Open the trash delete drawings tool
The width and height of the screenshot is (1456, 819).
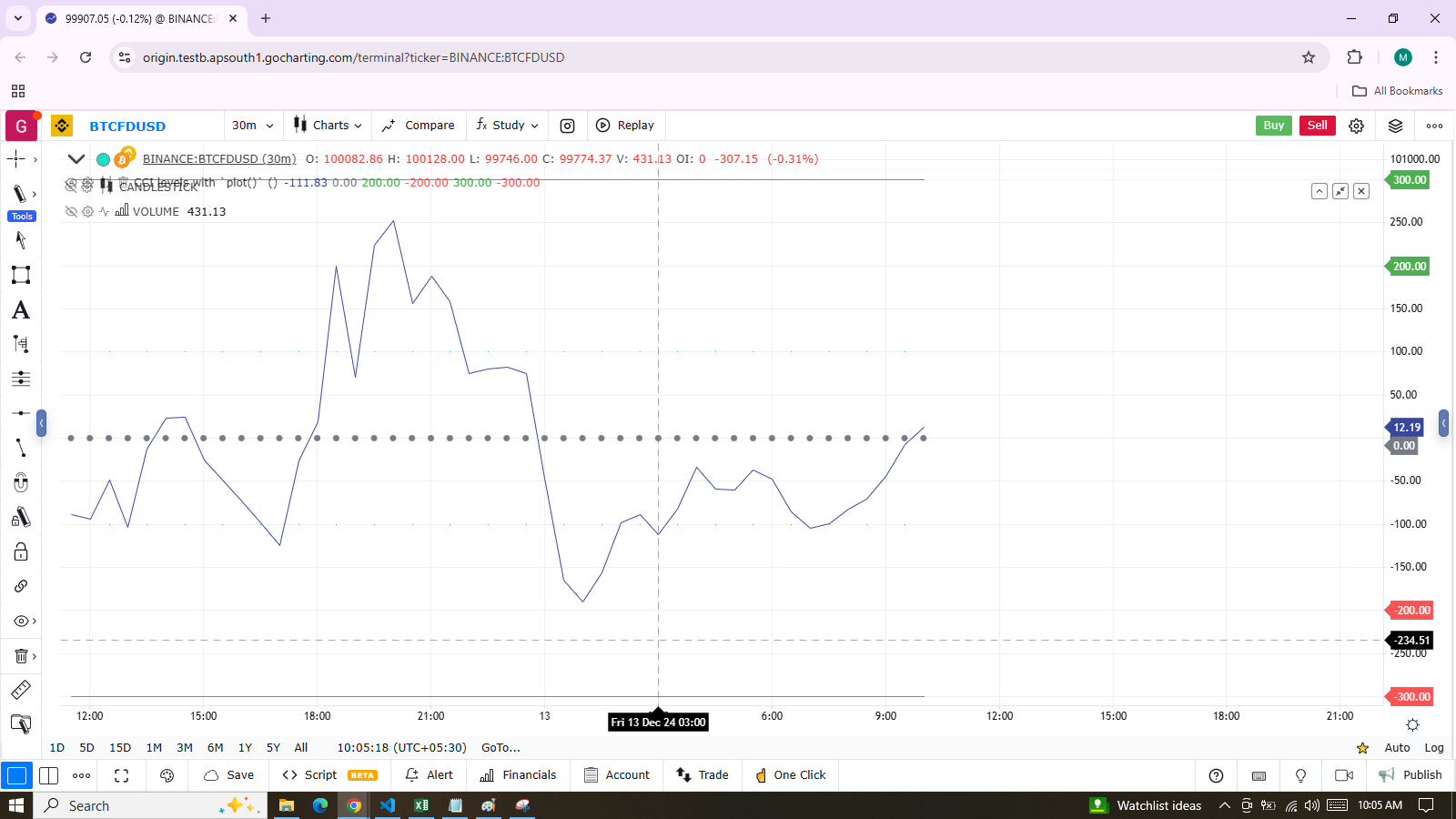pyautogui.click(x=20, y=656)
